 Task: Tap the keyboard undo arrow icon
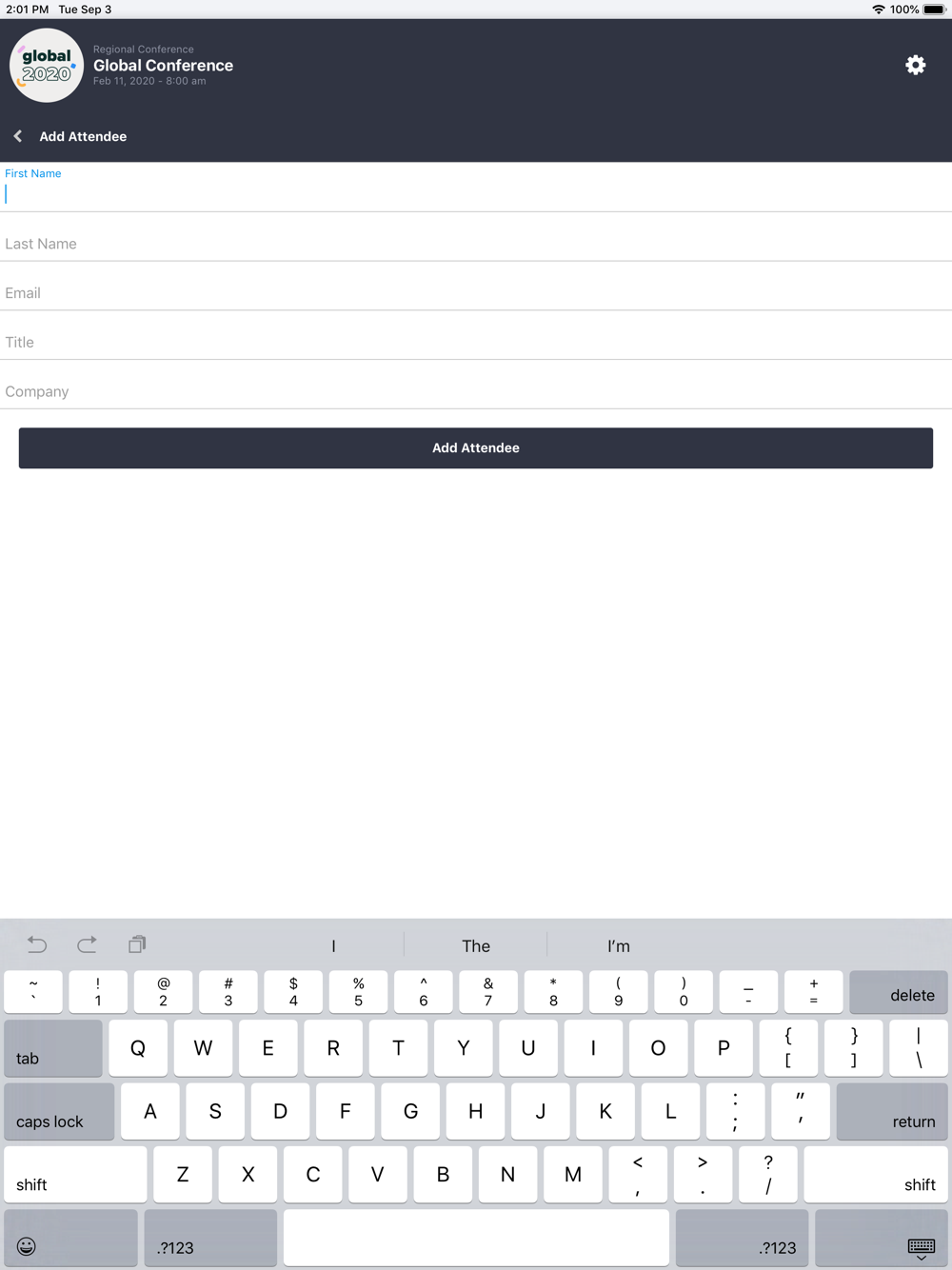click(x=37, y=944)
